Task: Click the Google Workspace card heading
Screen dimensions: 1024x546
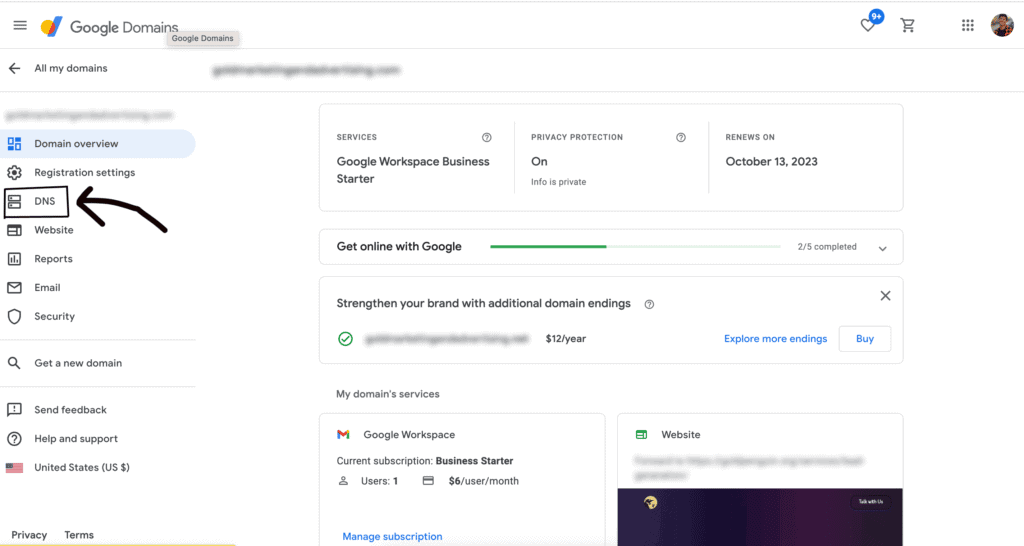Action: click(409, 434)
